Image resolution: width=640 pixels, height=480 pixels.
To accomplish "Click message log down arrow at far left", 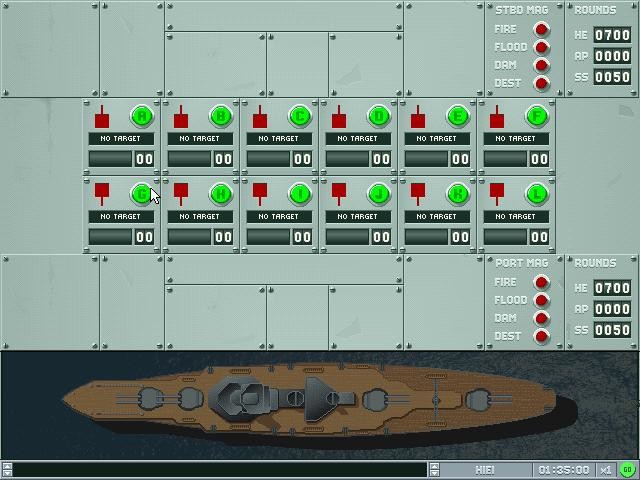I will click(x=7, y=473).
